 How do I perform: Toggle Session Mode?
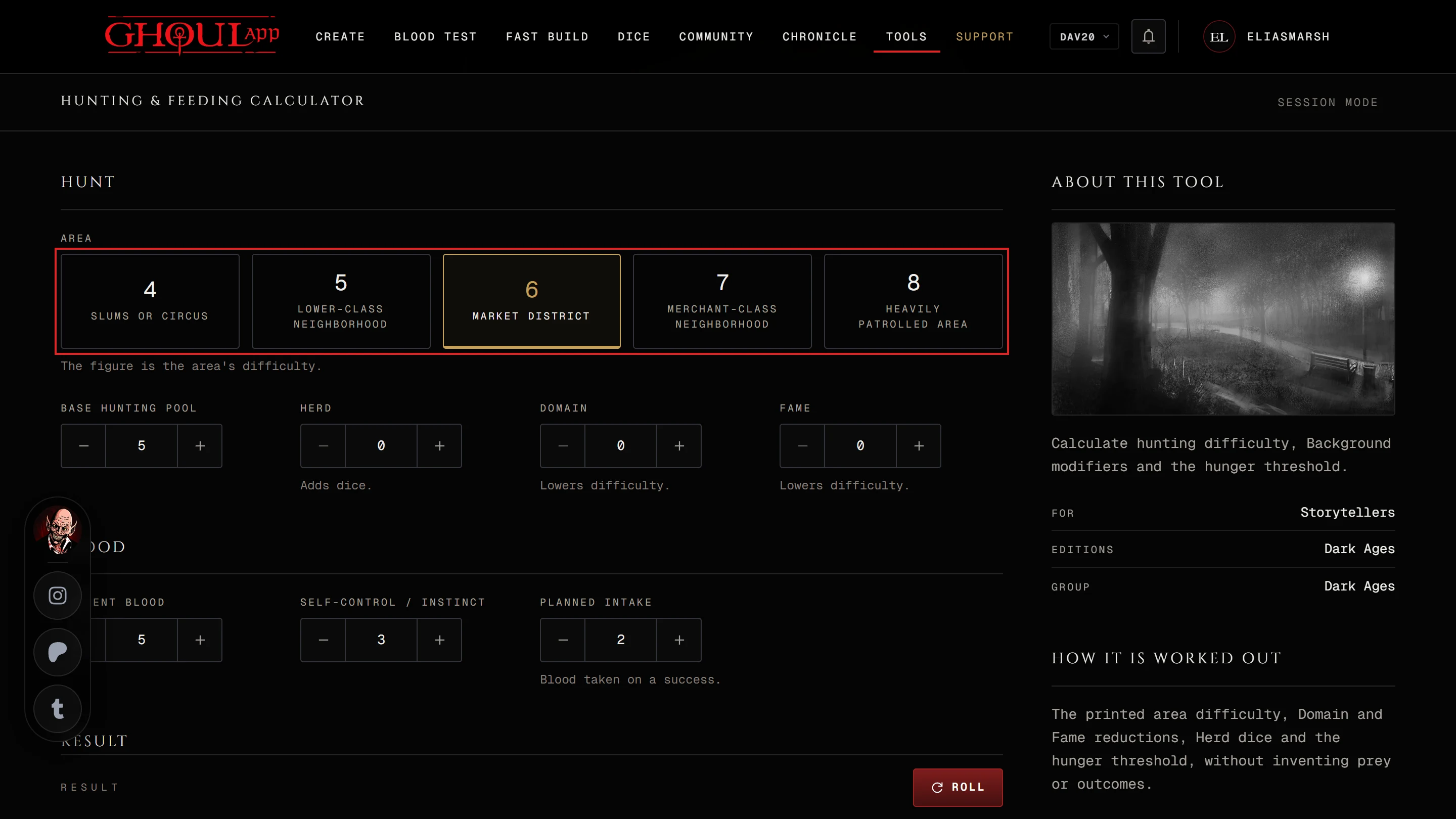(x=1328, y=102)
